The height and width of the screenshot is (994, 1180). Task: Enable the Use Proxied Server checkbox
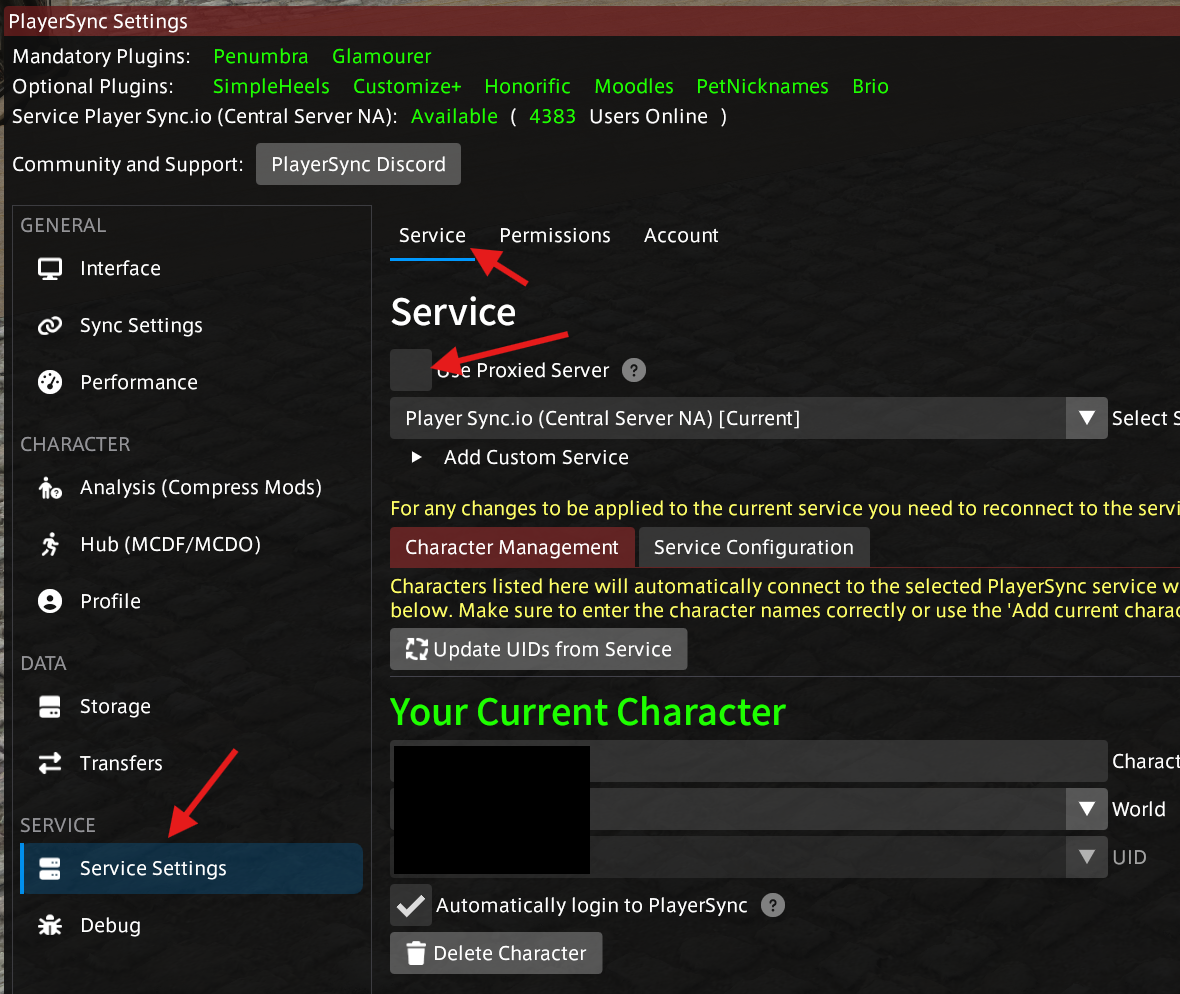click(410, 371)
